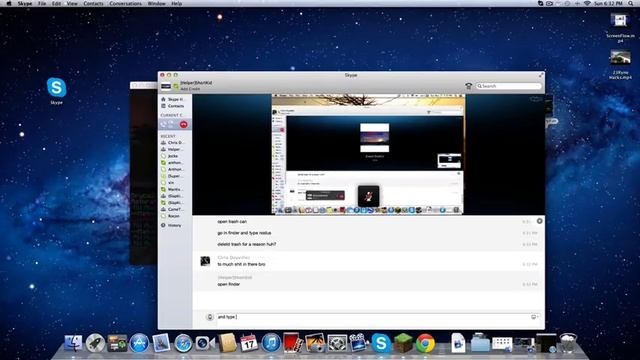
Task: Open the Apple menu
Action: [x=9, y=3]
